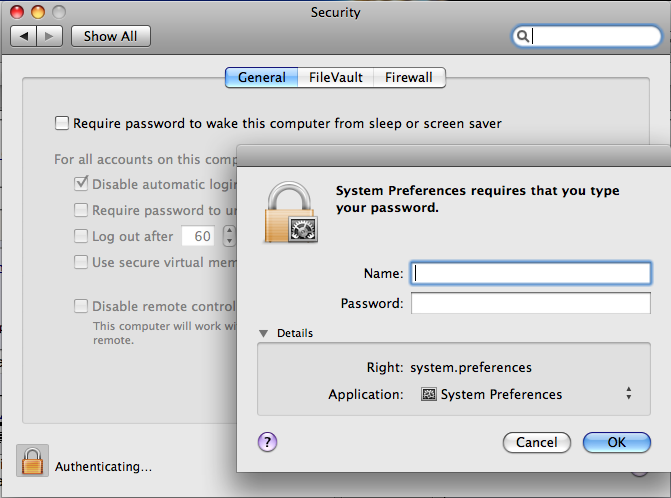Click the padlock icon beside Authenticating

click(x=32, y=462)
